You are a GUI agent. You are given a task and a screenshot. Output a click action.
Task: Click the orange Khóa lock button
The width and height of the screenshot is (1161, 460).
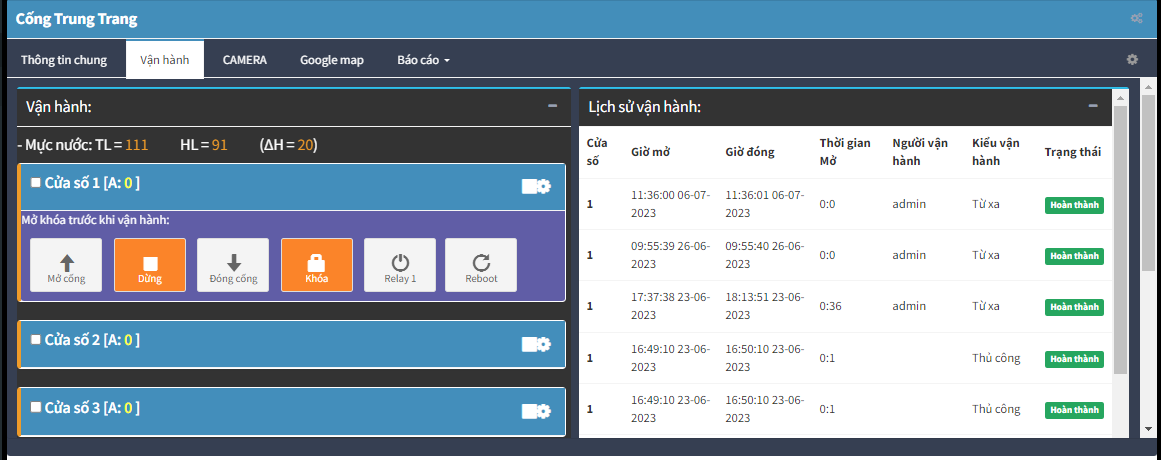[x=316, y=265]
